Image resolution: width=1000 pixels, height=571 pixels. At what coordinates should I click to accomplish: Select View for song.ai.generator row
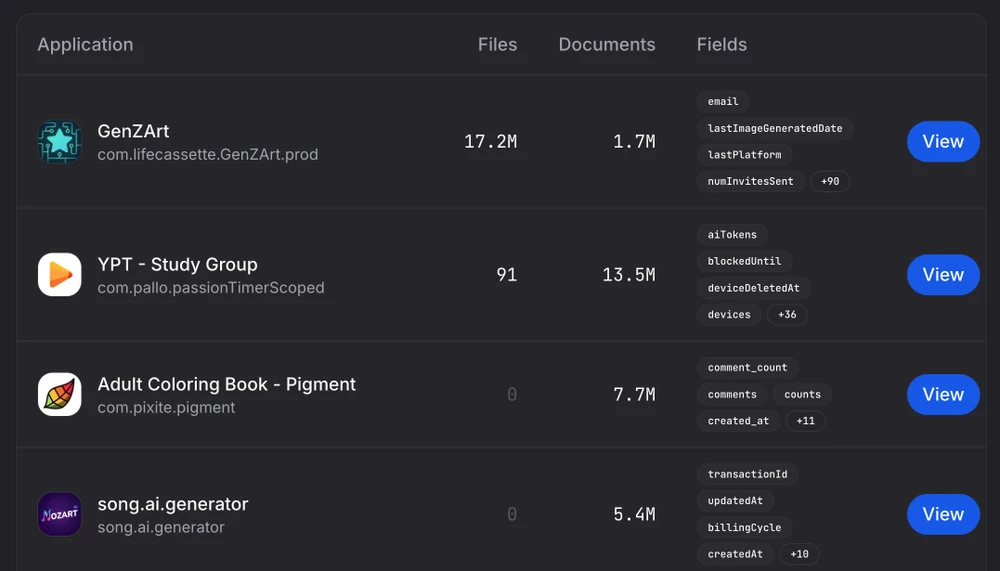point(942,514)
